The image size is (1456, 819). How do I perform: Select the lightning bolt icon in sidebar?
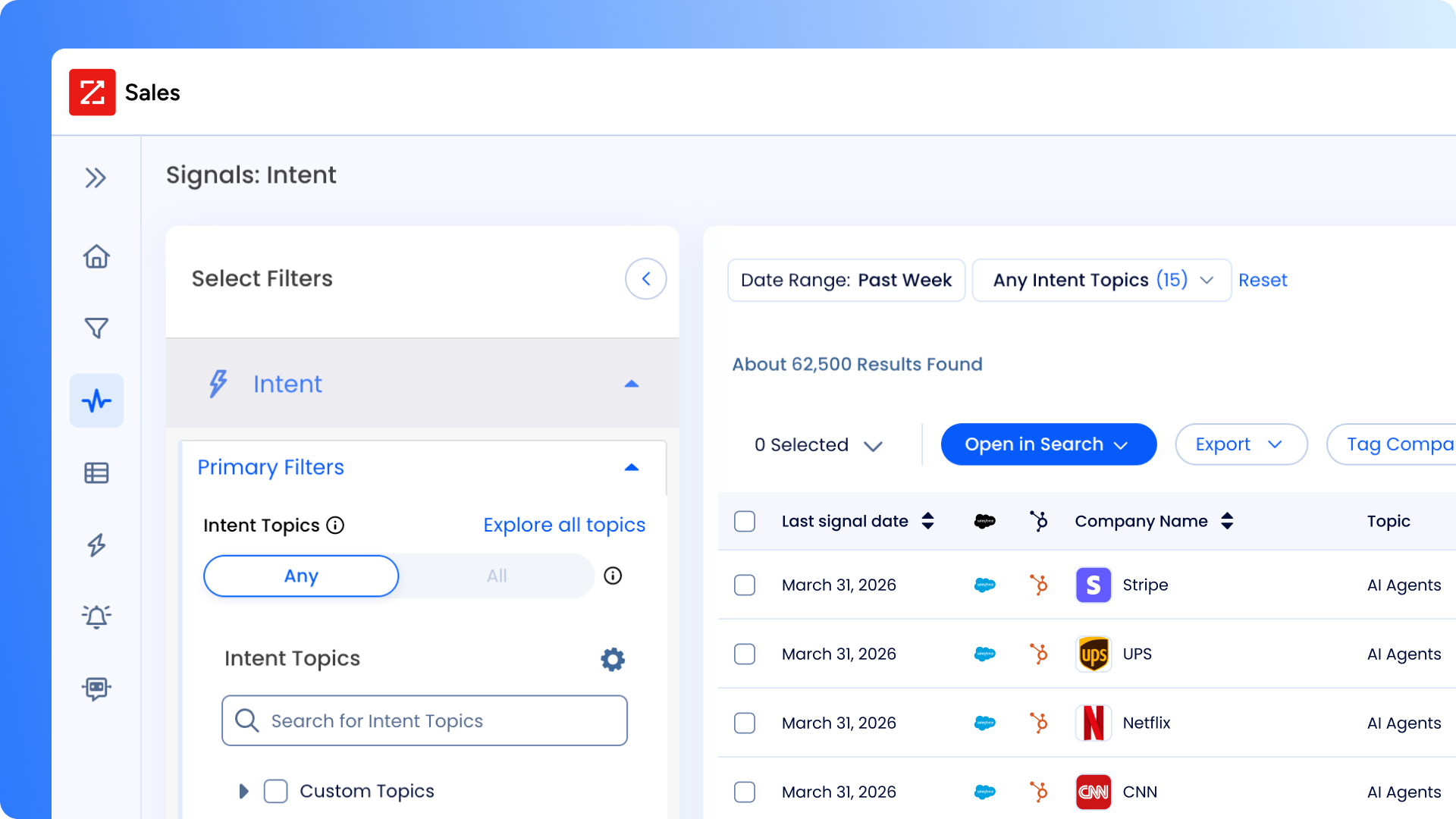(96, 544)
